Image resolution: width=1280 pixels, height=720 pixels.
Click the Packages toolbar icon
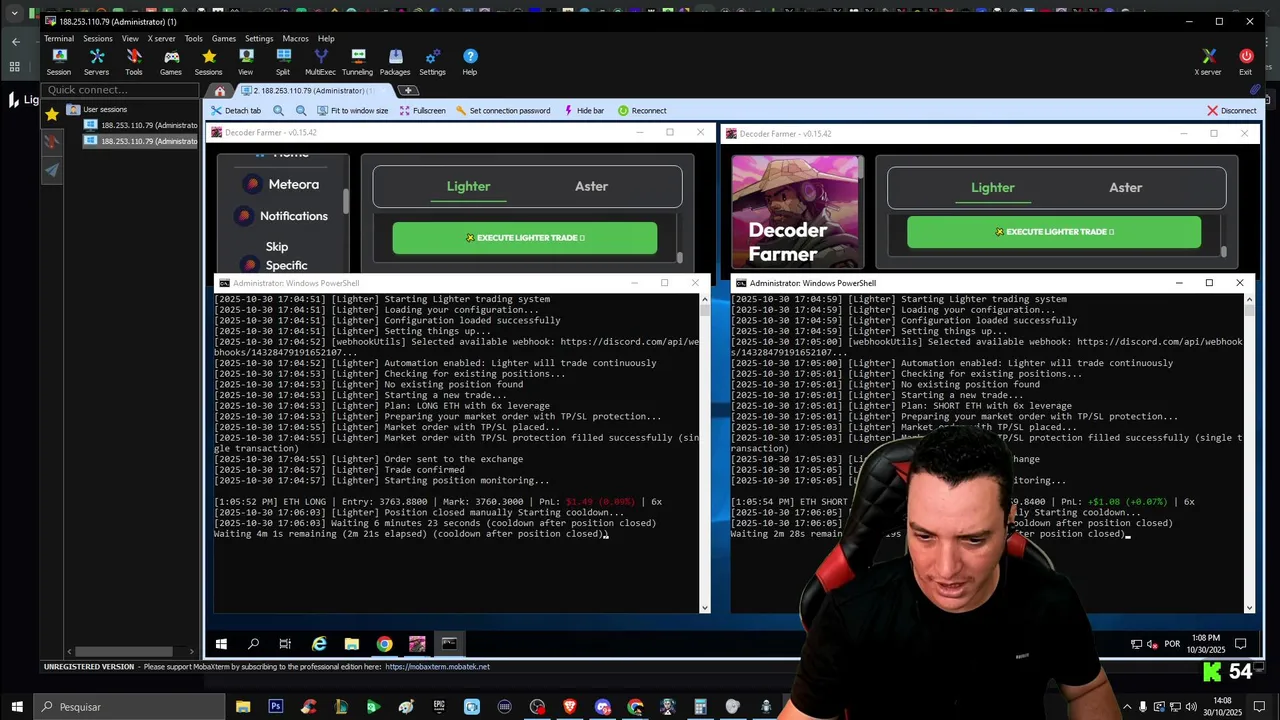pyautogui.click(x=395, y=62)
